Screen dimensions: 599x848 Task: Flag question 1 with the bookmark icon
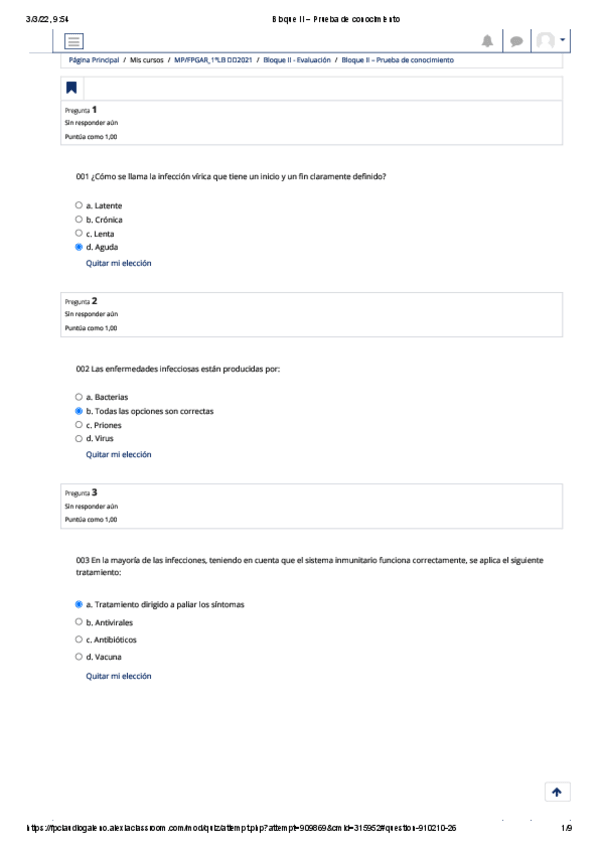71,88
